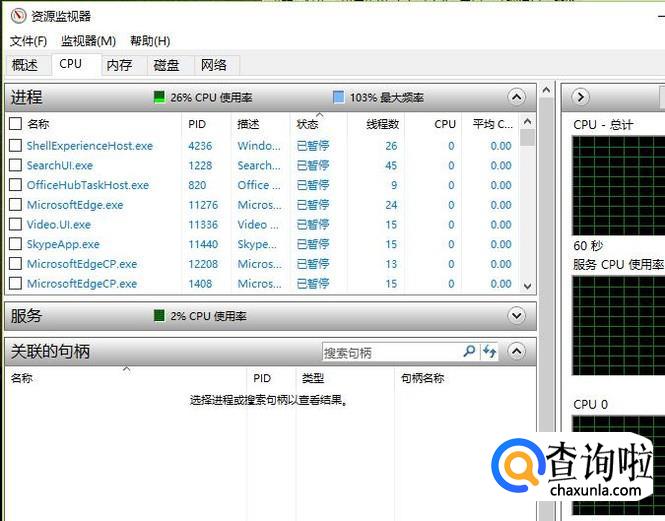
Task: Collapse the 进程 section with its chevron
Action: 517,97
